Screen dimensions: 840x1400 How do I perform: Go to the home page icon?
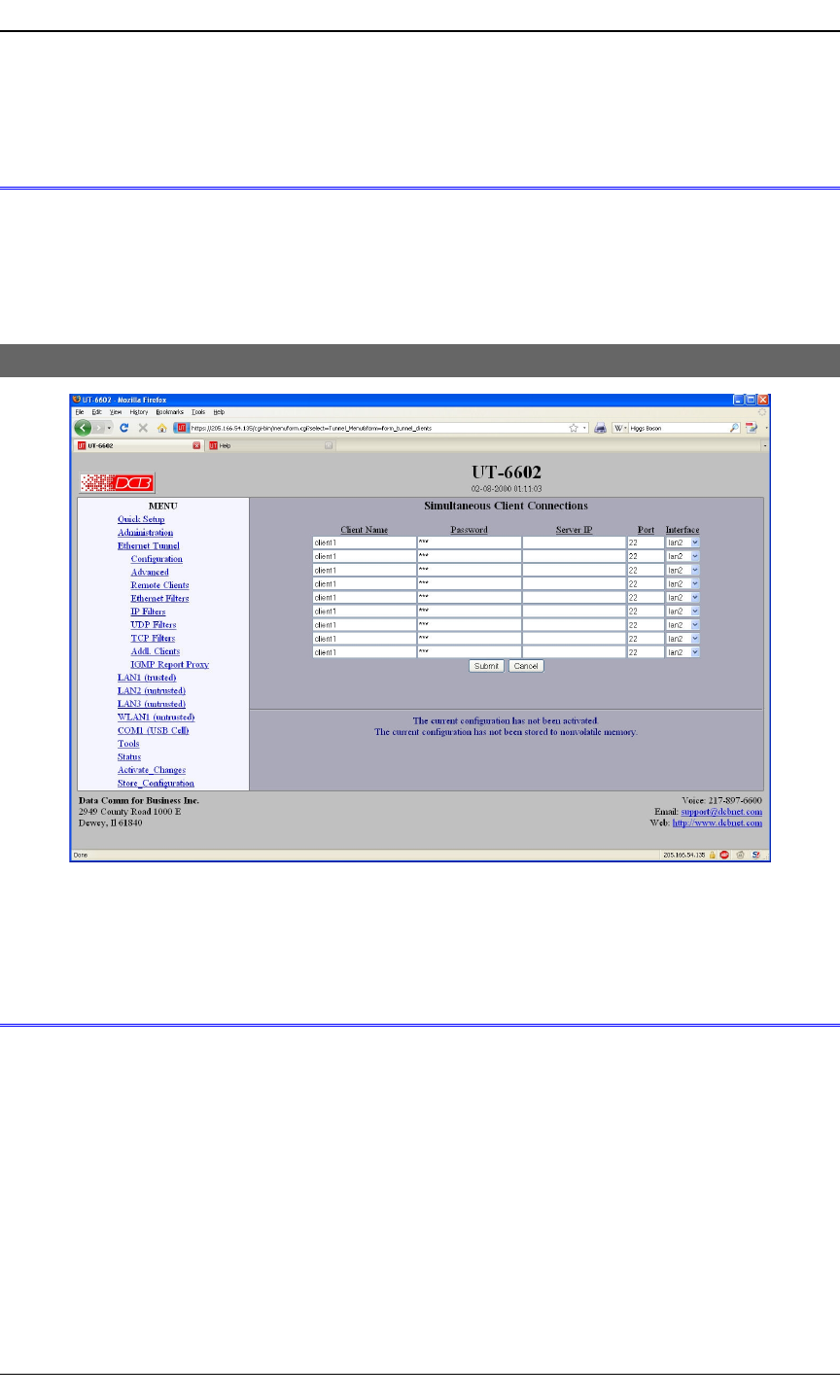click(162, 428)
